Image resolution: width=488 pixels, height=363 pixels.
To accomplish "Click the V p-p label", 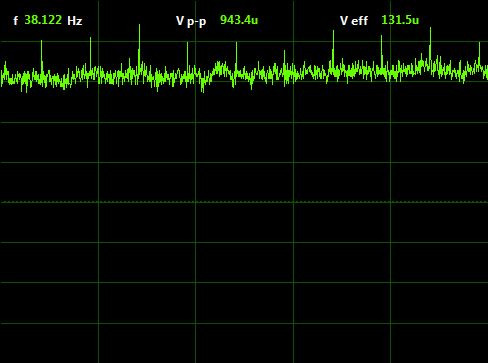I will (191, 21).
